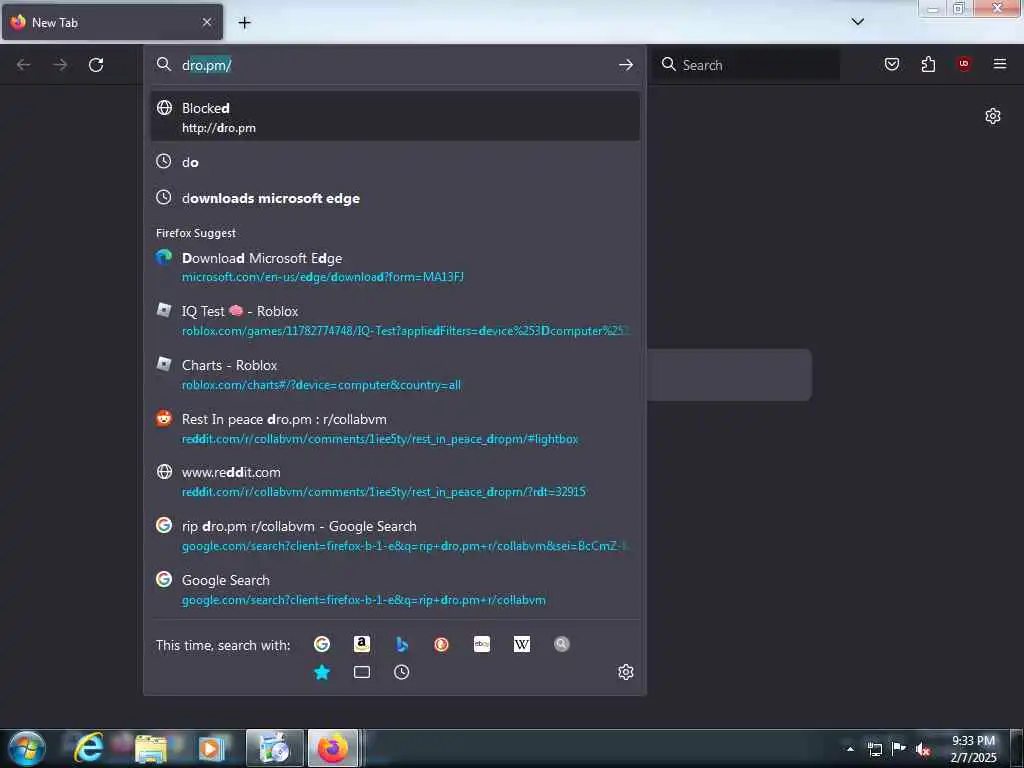Search this time with Bing
This screenshot has width=1024, height=768.
tap(402, 645)
